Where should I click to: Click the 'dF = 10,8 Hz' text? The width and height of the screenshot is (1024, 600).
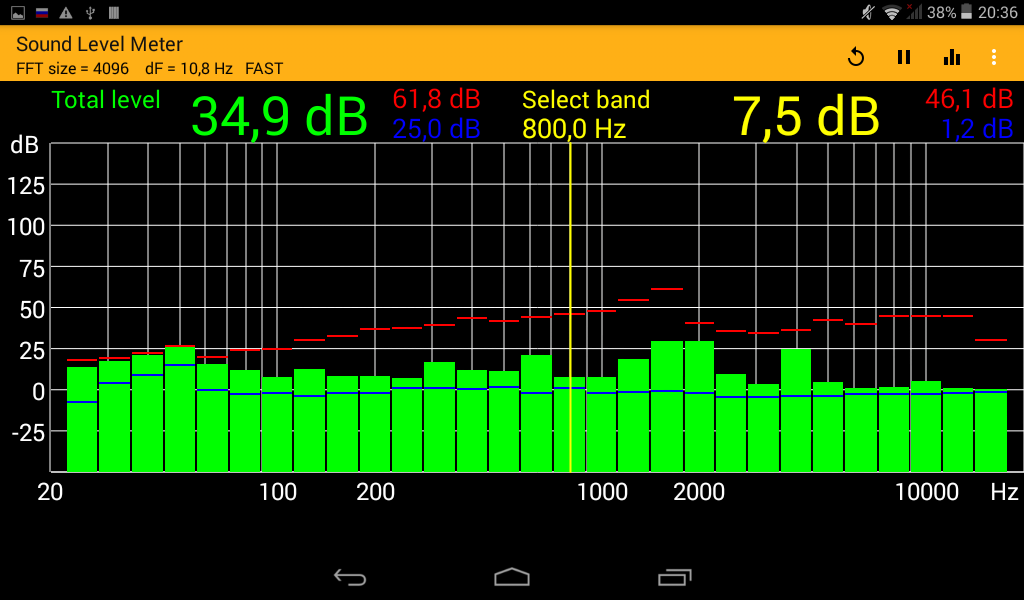[x=189, y=69]
